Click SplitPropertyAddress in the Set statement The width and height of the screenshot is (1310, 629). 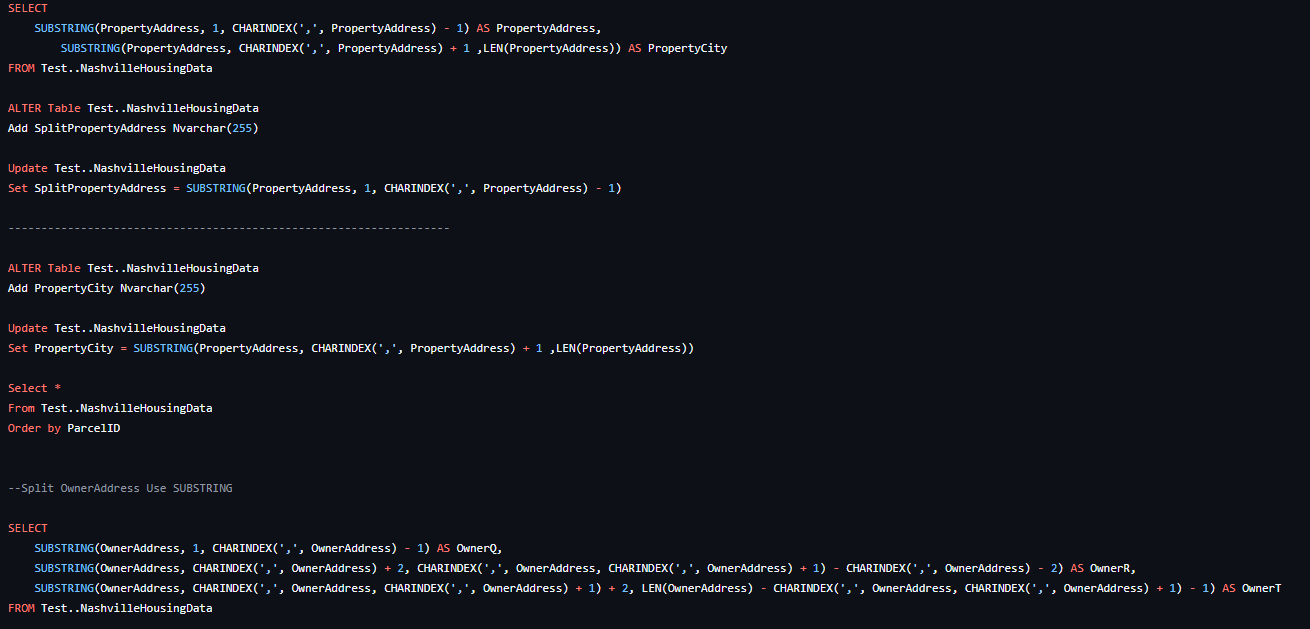click(x=100, y=188)
